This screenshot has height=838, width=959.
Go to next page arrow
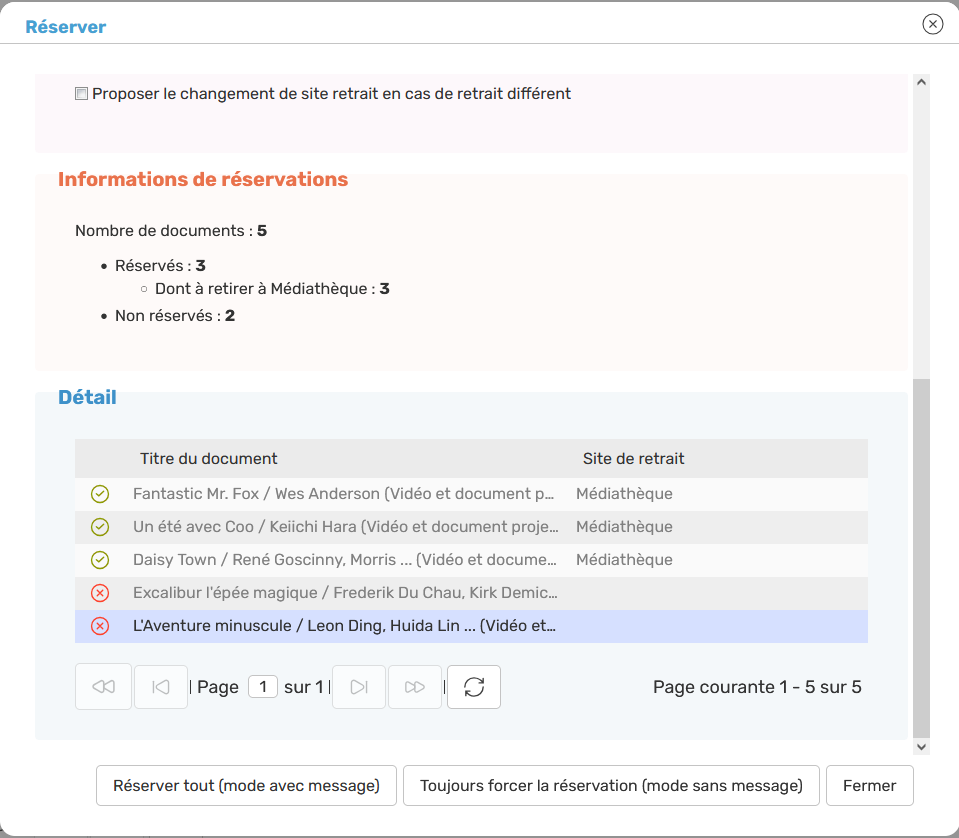[359, 687]
